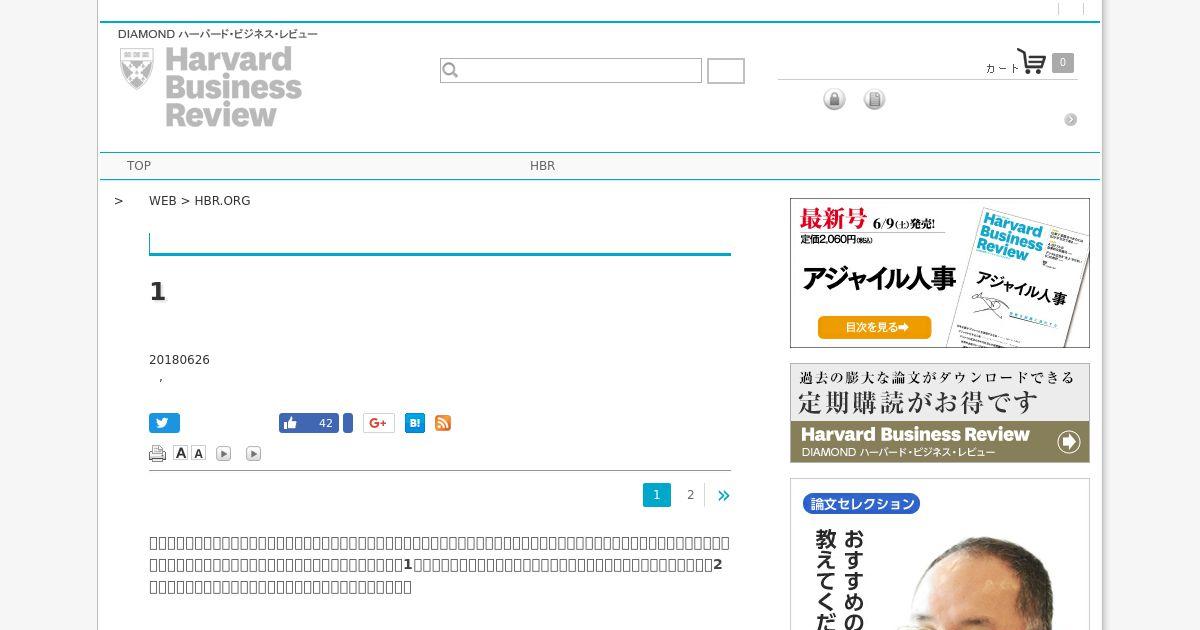Follow the WEB breadcrumb link
Viewport: 1200px width, 630px height.
[162, 201]
